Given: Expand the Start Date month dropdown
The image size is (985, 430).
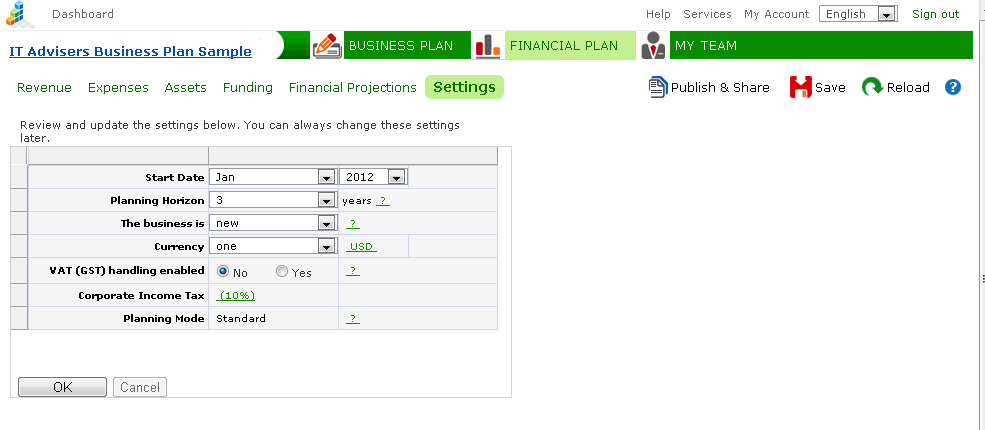Looking at the screenshot, I should point(271,178).
